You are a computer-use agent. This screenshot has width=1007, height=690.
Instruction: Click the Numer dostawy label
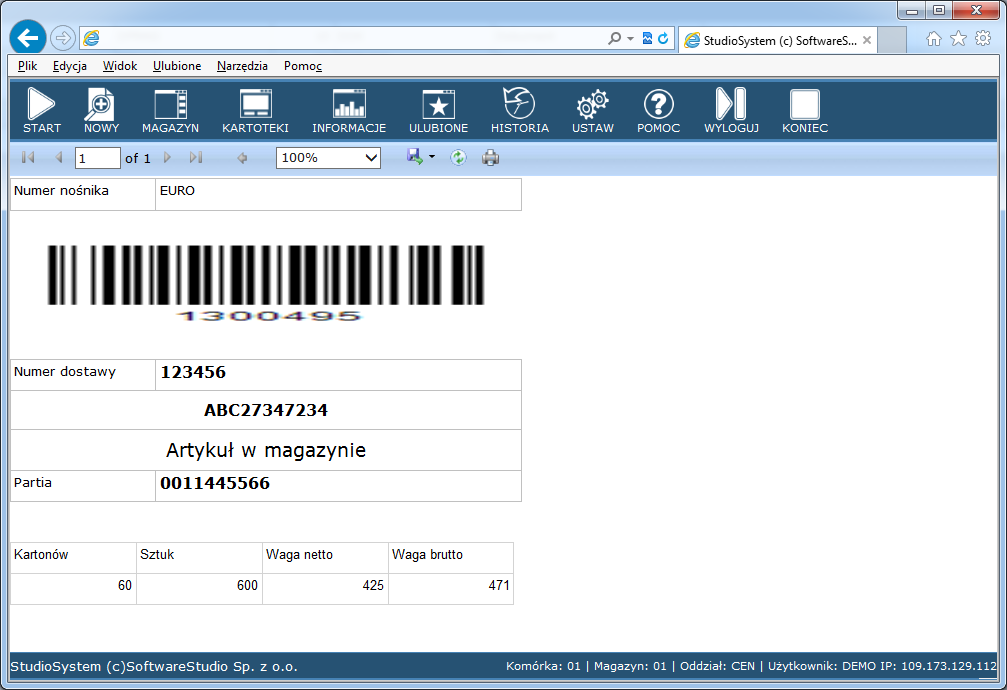tap(65, 372)
